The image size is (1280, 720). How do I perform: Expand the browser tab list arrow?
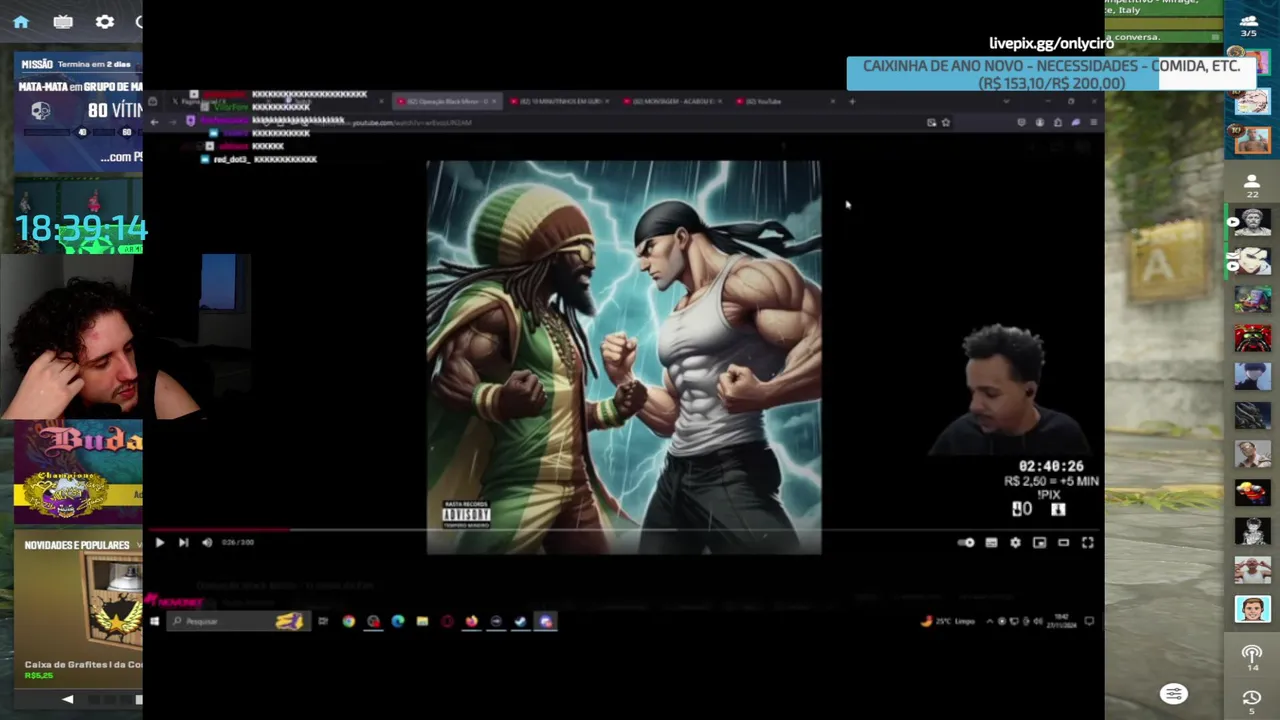pos(1006,101)
